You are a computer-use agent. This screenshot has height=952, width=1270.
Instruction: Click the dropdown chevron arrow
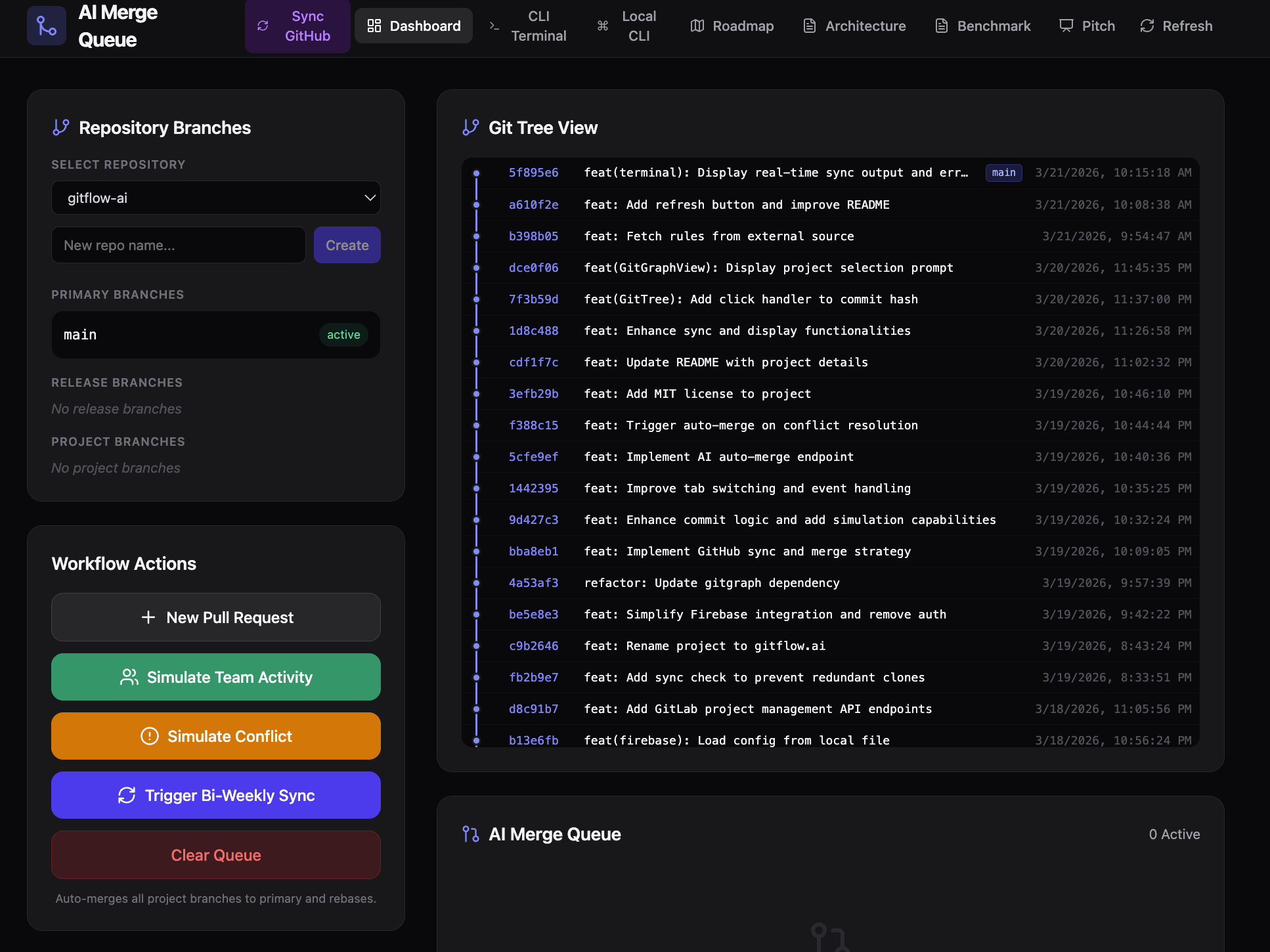pos(370,198)
